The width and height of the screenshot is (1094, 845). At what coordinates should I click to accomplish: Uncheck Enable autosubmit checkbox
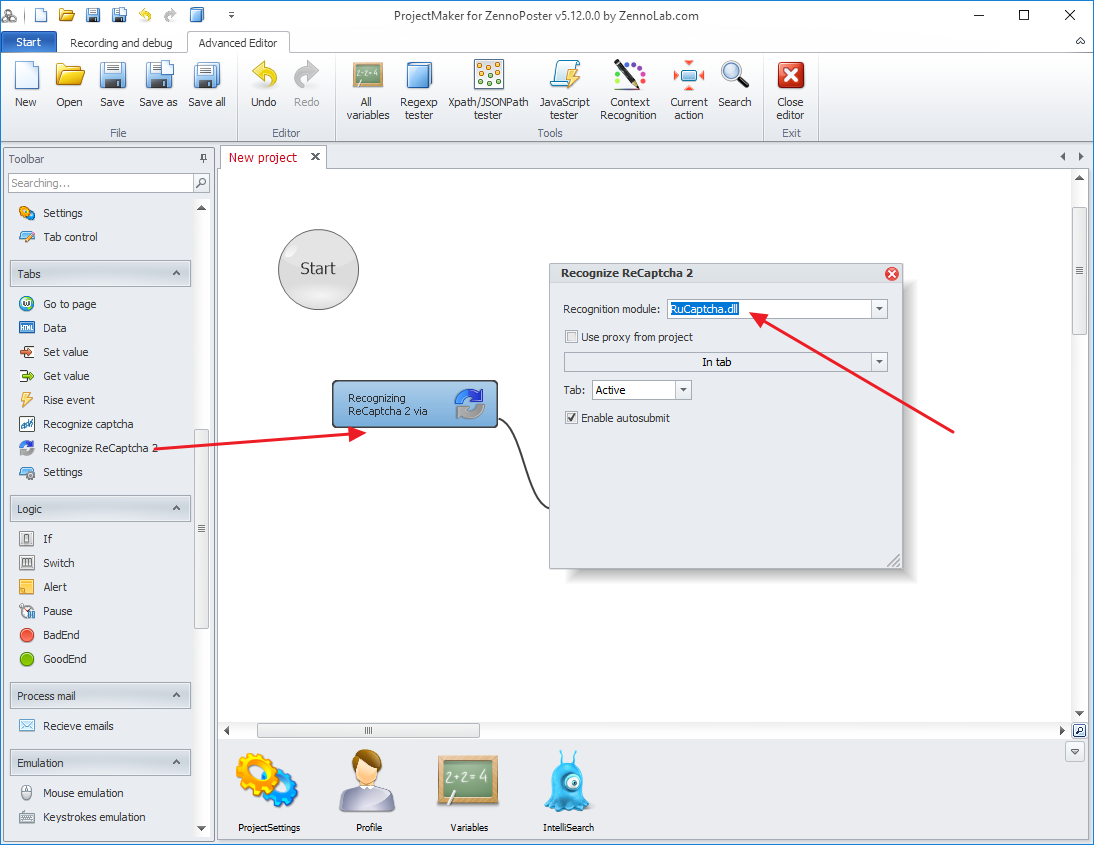click(572, 418)
